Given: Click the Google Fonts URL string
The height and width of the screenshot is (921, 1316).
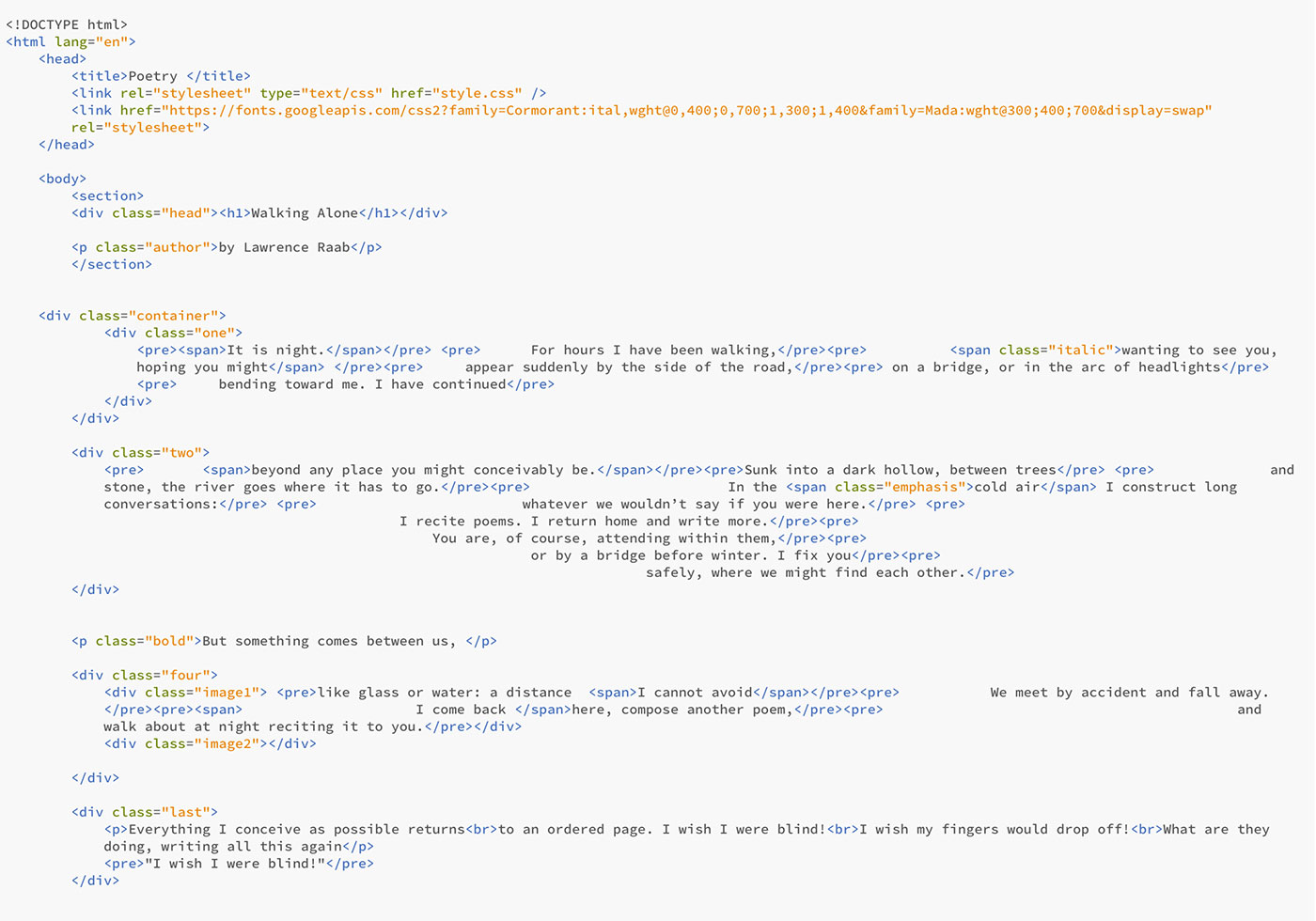Looking at the screenshot, I should (x=686, y=110).
